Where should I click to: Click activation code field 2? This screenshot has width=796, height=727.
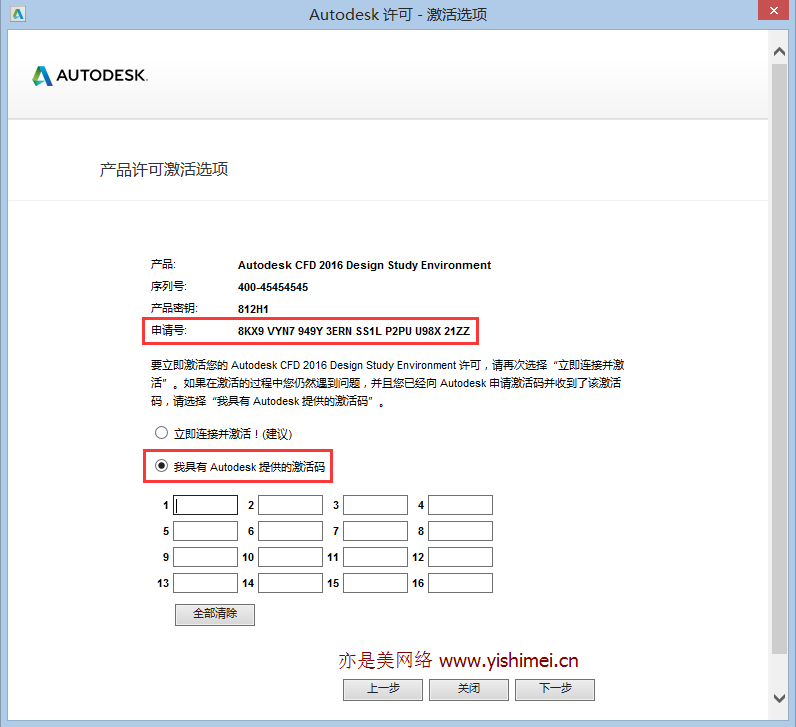point(290,505)
